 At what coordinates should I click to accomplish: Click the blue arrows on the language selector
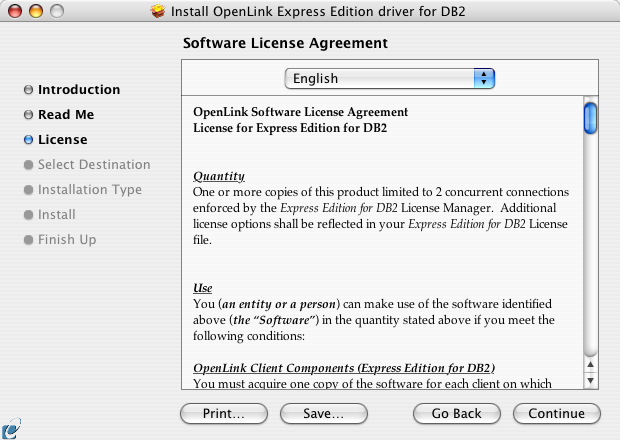484,78
